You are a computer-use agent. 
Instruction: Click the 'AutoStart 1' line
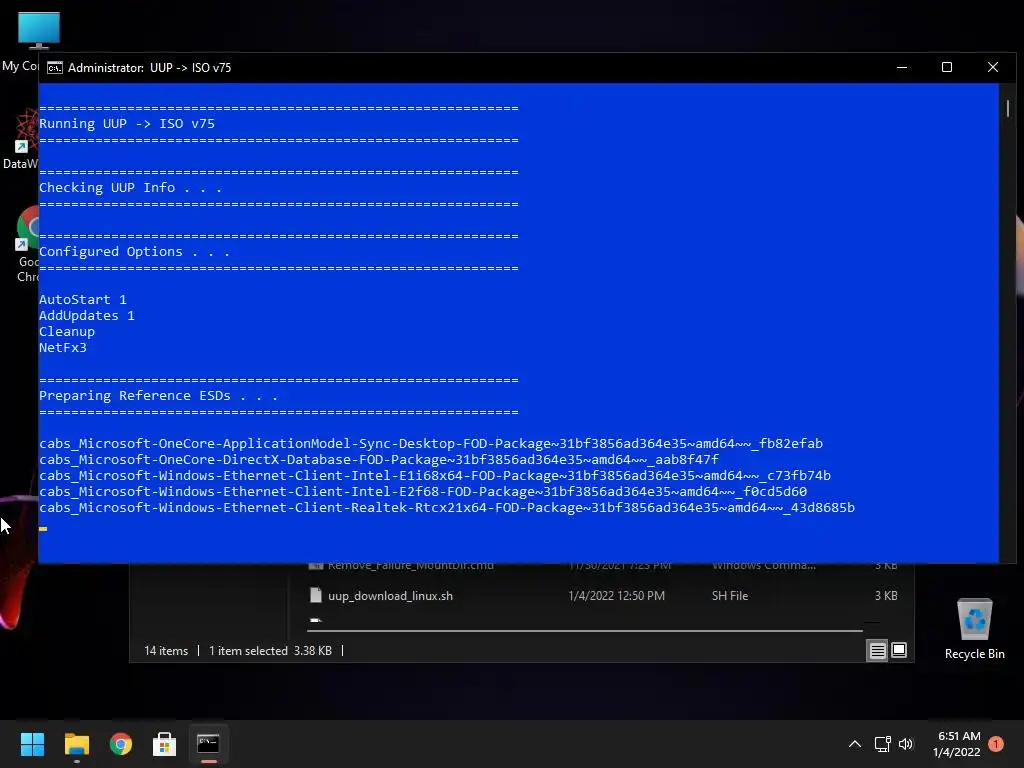(83, 299)
